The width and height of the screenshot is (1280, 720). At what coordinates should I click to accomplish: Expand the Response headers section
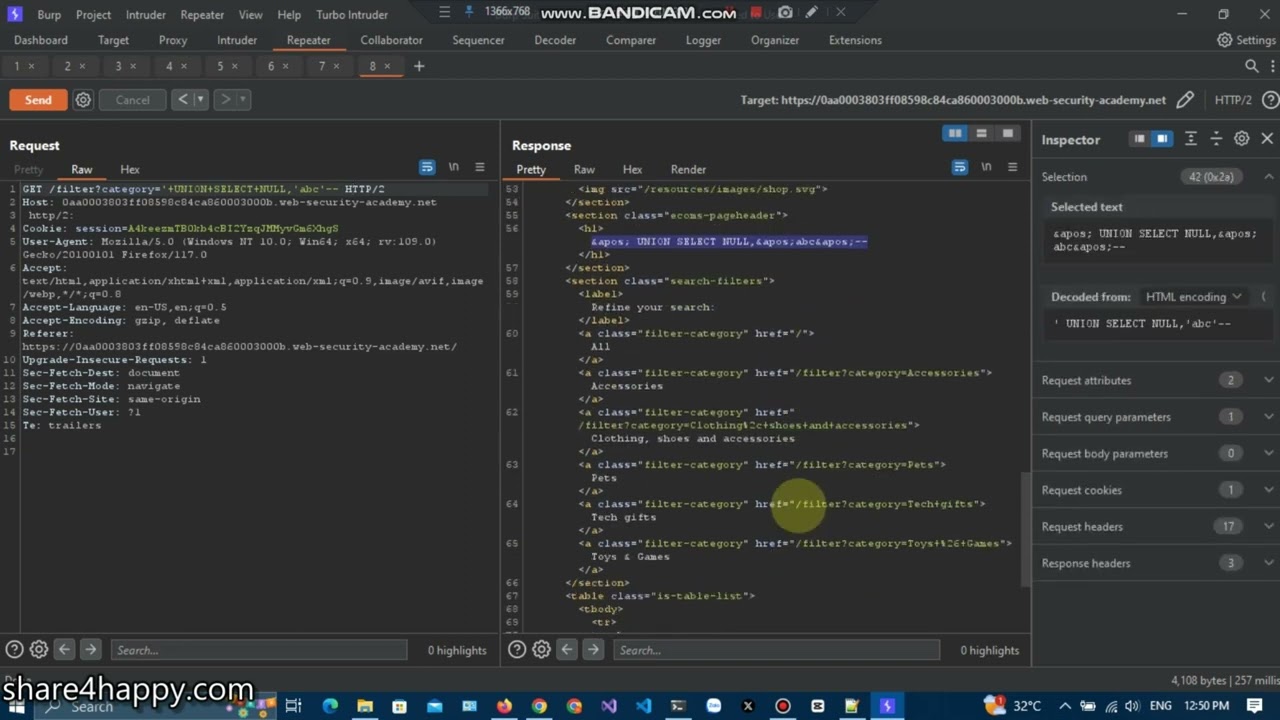coord(1269,563)
